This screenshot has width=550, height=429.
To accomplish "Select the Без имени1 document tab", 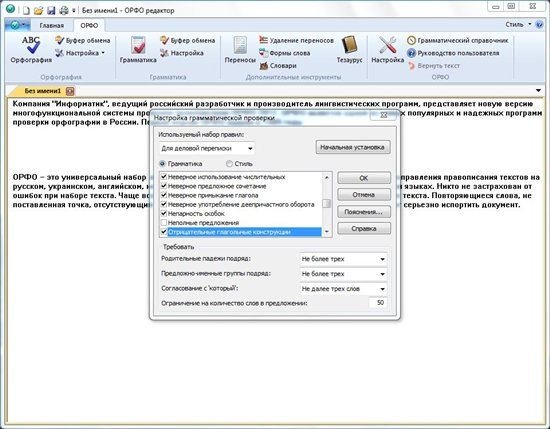I will coord(42,91).
